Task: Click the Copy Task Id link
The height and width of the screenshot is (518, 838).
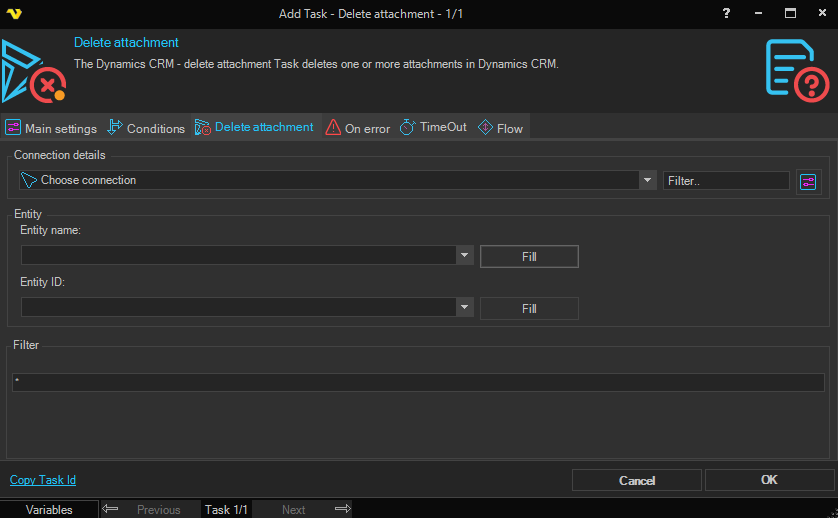Action: [x=43, y=480]
